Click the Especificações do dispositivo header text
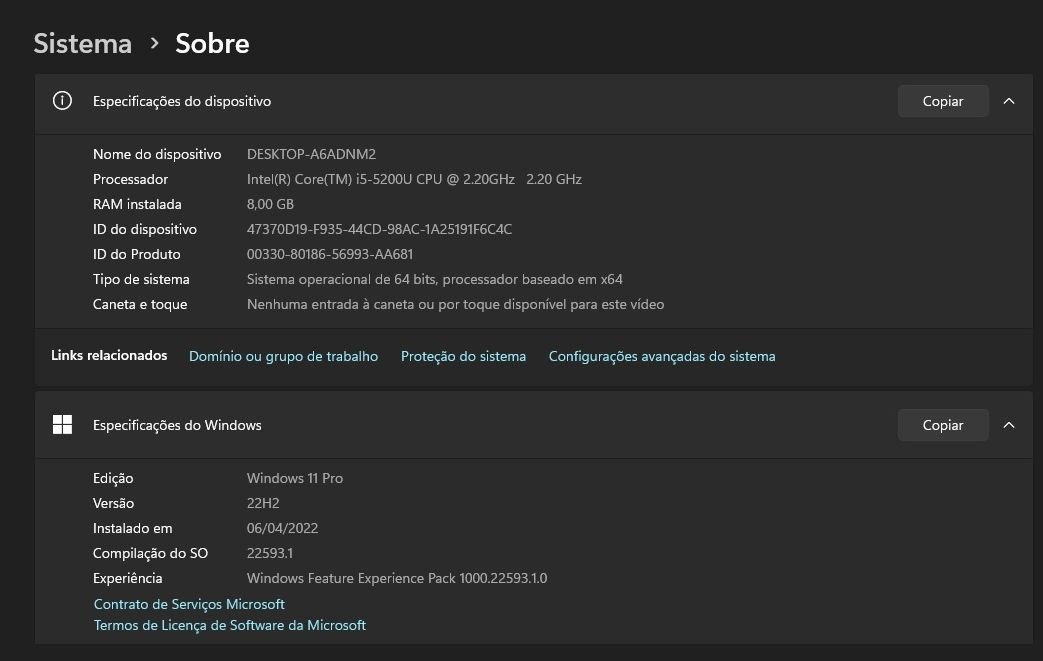Screen dimensions: 1043x661 (x=182, y=102)
